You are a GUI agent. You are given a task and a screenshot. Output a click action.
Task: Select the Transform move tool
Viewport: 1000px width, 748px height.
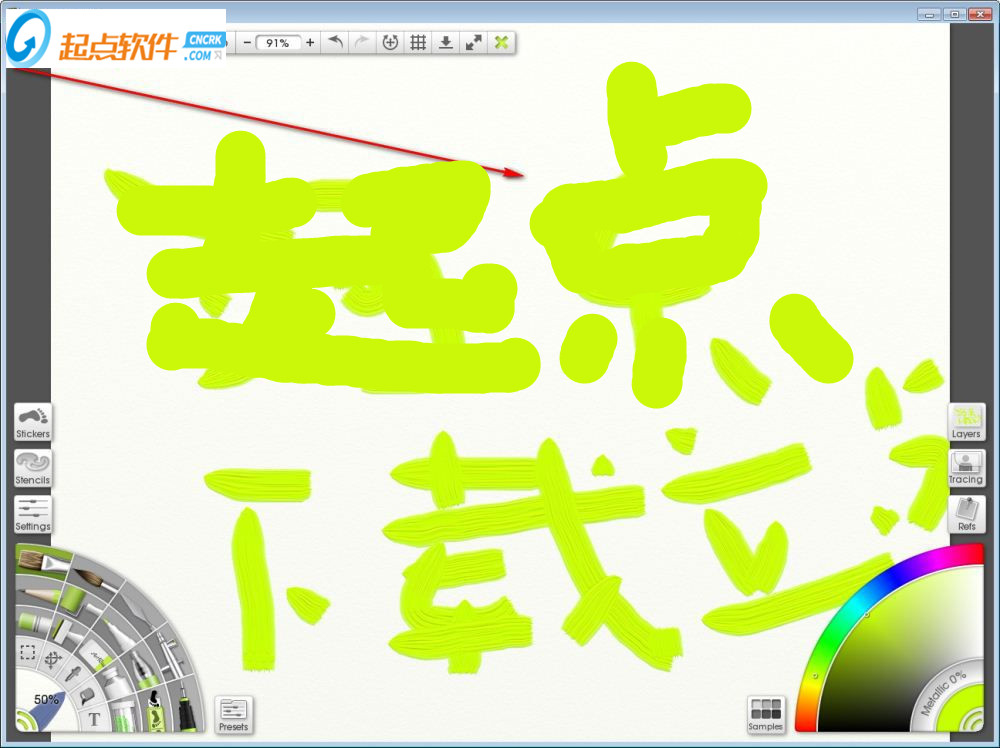pyautogui.click(x=52, y=660)
